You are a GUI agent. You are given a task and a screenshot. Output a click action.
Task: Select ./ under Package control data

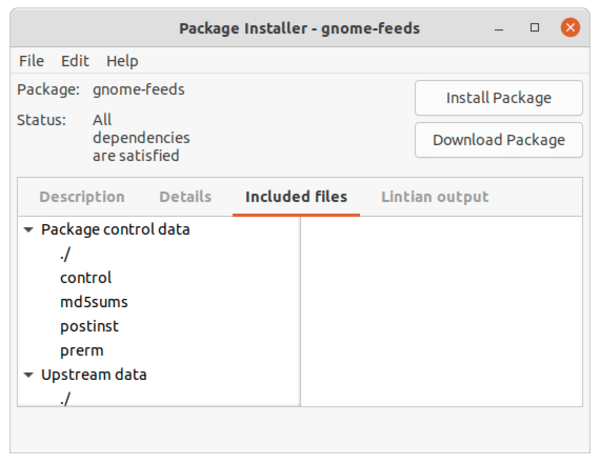click(65, 254)
